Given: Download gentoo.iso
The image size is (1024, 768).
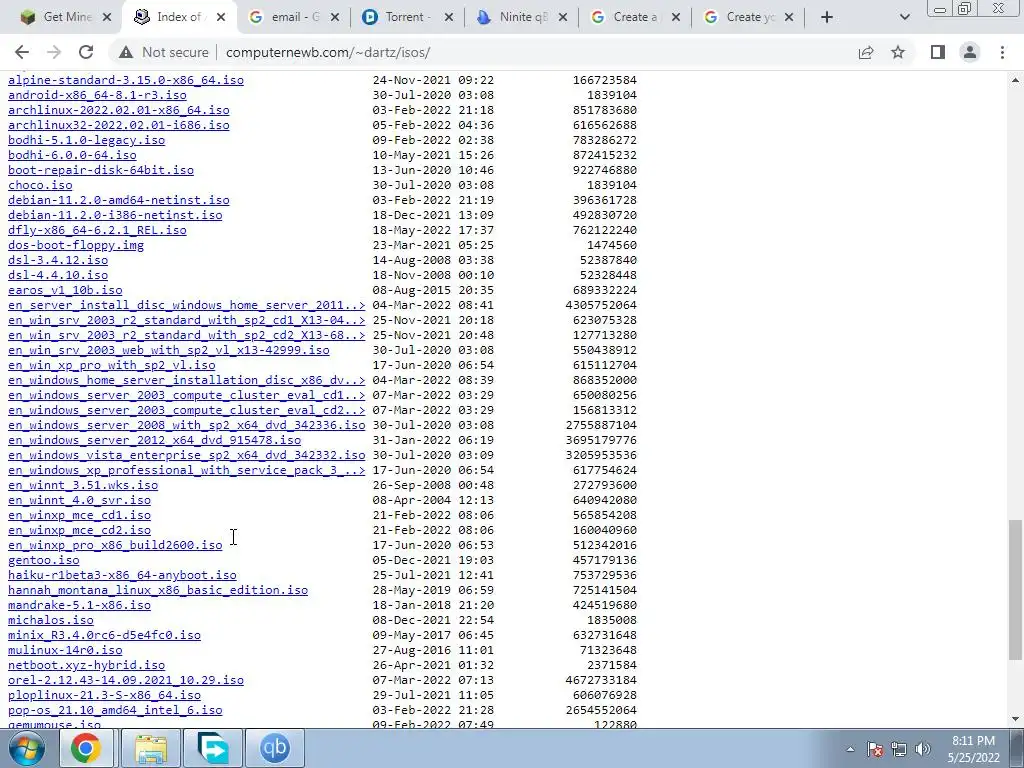Looking at the screenshot, I should [44, 560].
